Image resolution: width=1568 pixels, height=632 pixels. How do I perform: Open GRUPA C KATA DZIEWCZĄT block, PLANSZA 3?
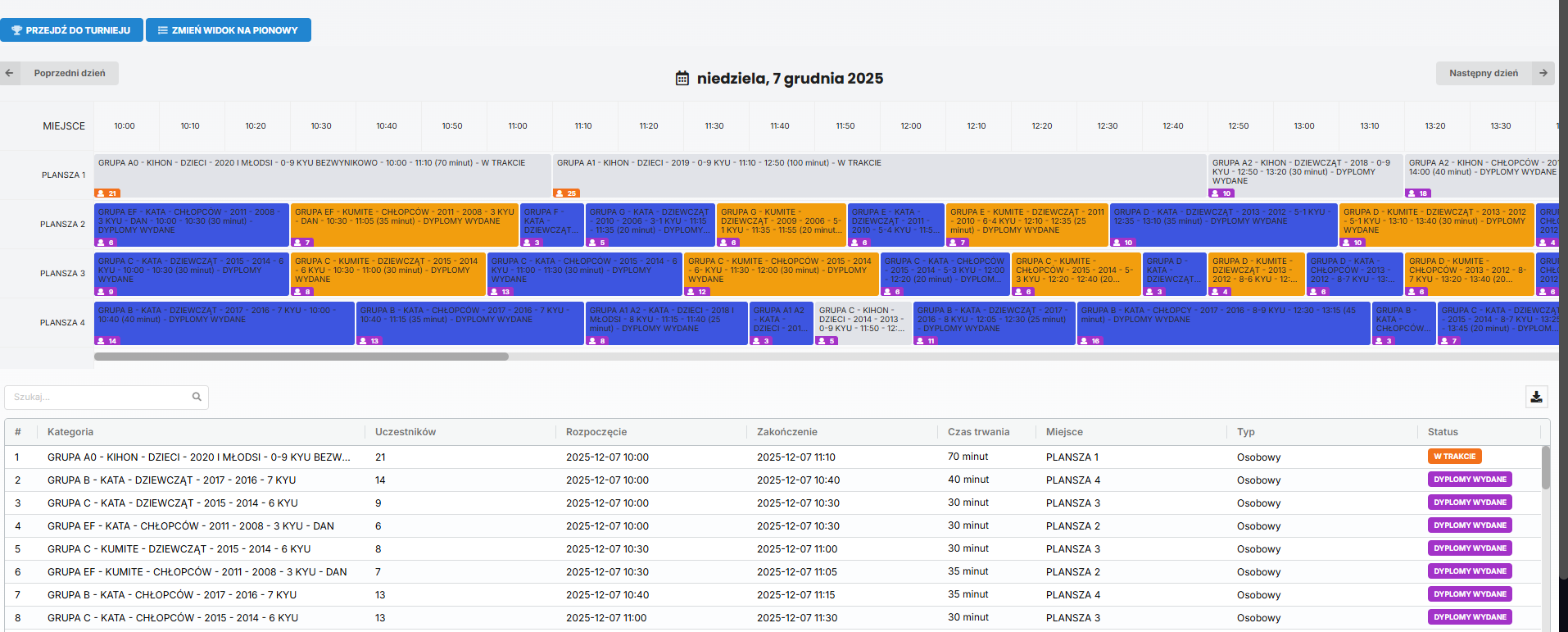coord(192,275)
